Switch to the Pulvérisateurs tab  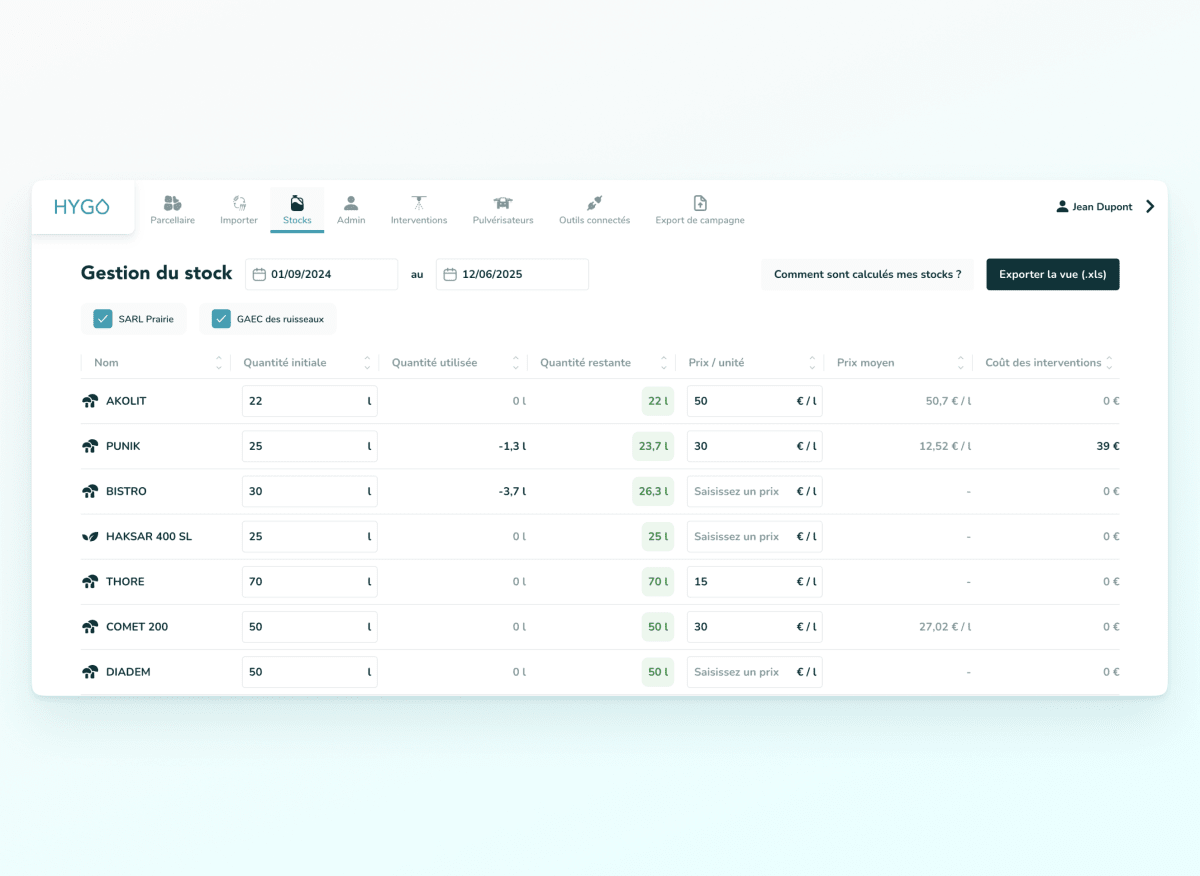pyautogui.click(x=503, y=210)
